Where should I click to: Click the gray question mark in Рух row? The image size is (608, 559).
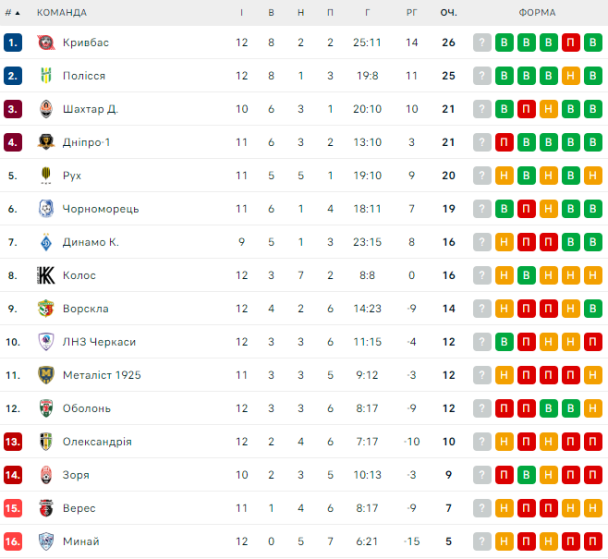(x=483, y=176)
